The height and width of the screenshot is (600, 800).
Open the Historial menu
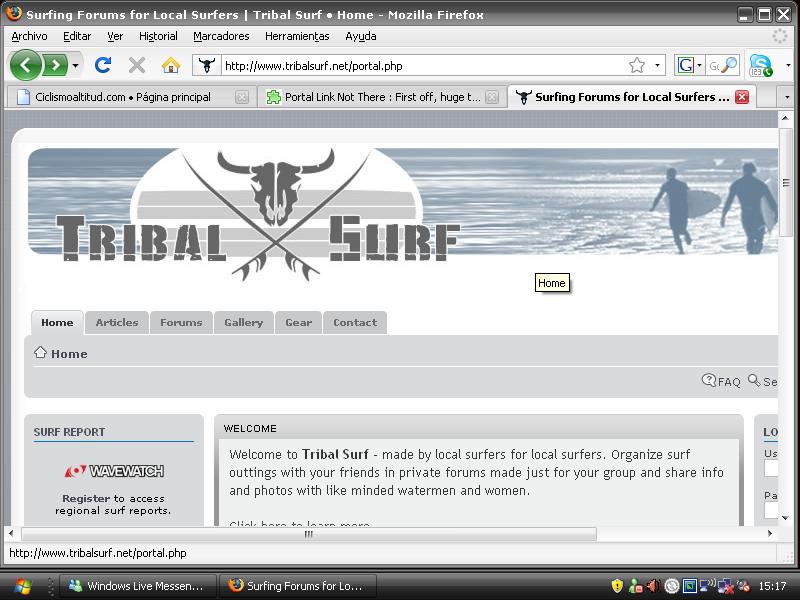pyautogui.click(x=158, y=36)
